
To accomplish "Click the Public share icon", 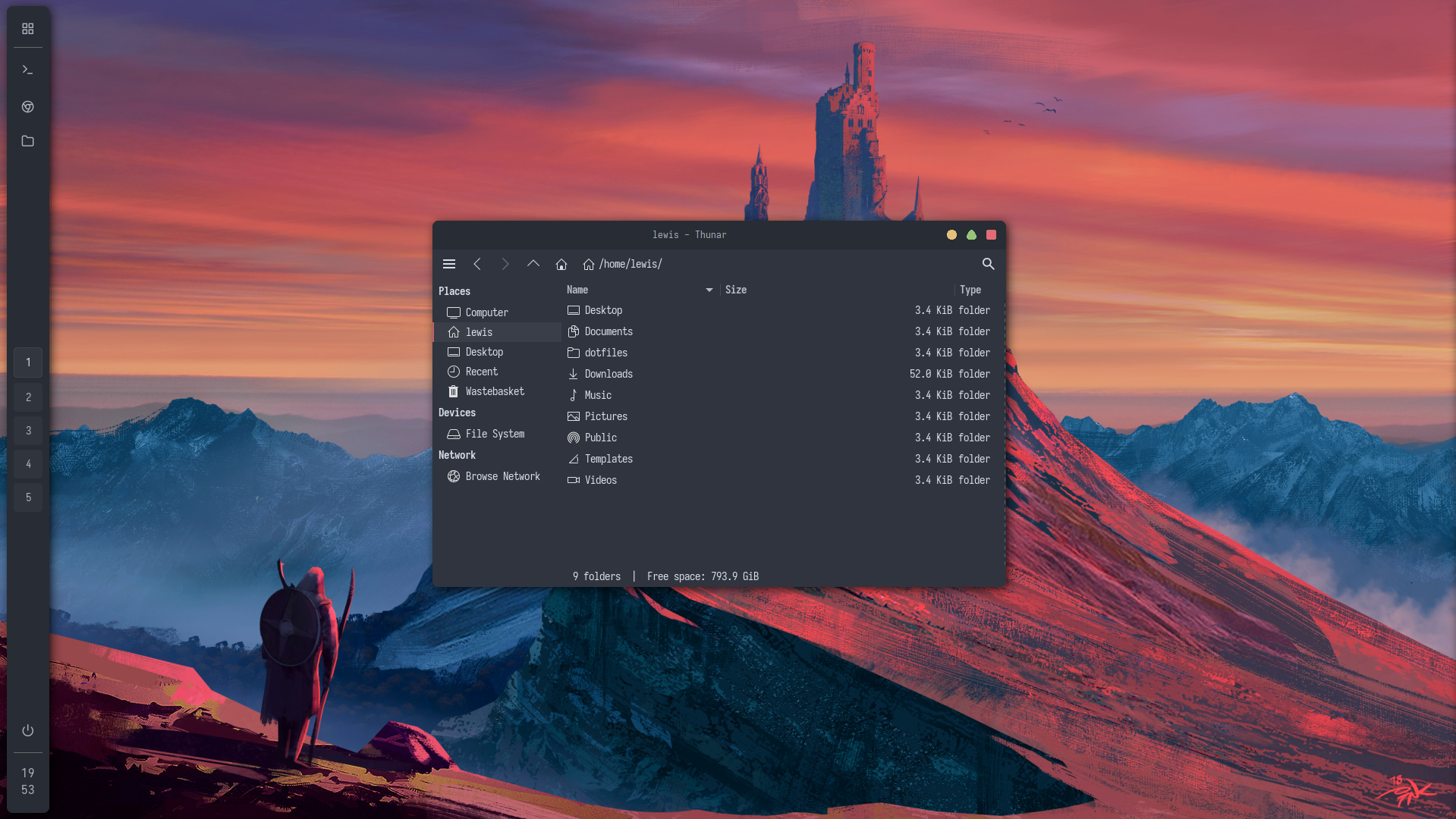I will 574,438.
